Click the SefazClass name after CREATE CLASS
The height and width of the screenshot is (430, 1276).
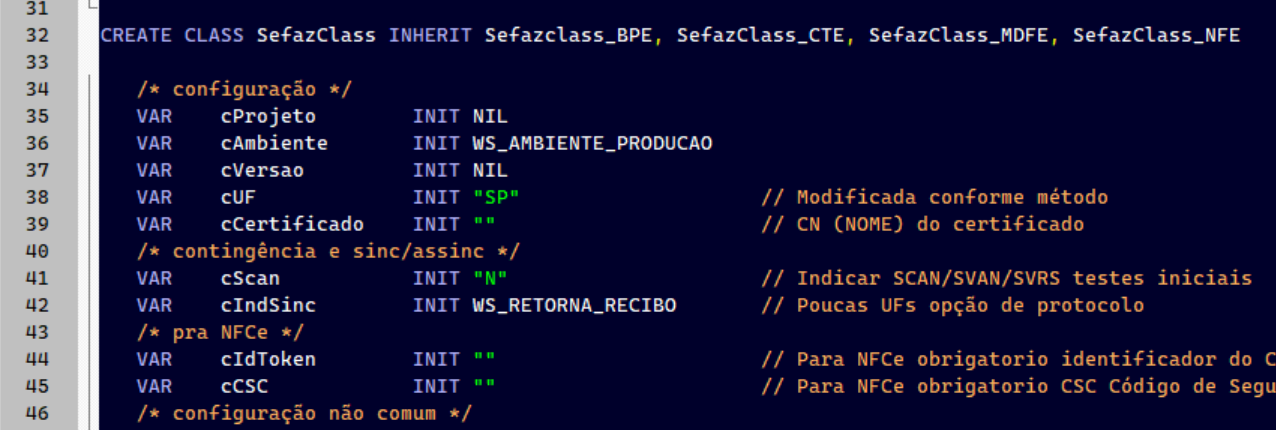click(316, 36)
